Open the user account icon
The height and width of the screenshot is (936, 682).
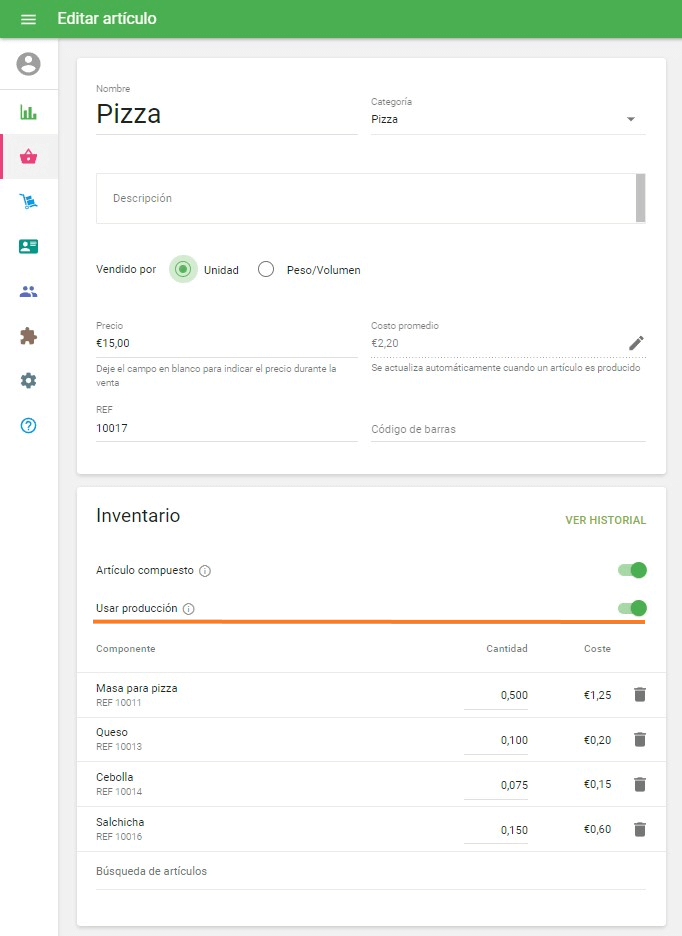click(28, 64)
